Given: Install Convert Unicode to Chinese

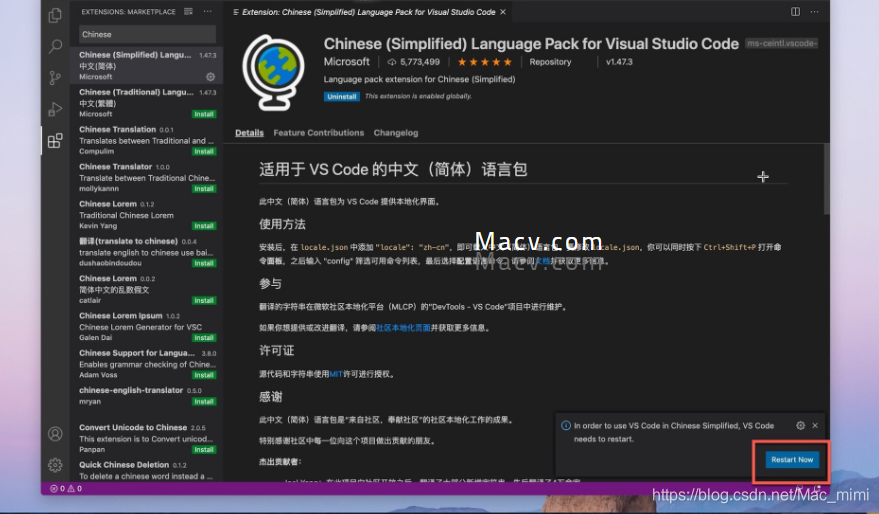Looking at the screenshot, I should pos(203,450).
